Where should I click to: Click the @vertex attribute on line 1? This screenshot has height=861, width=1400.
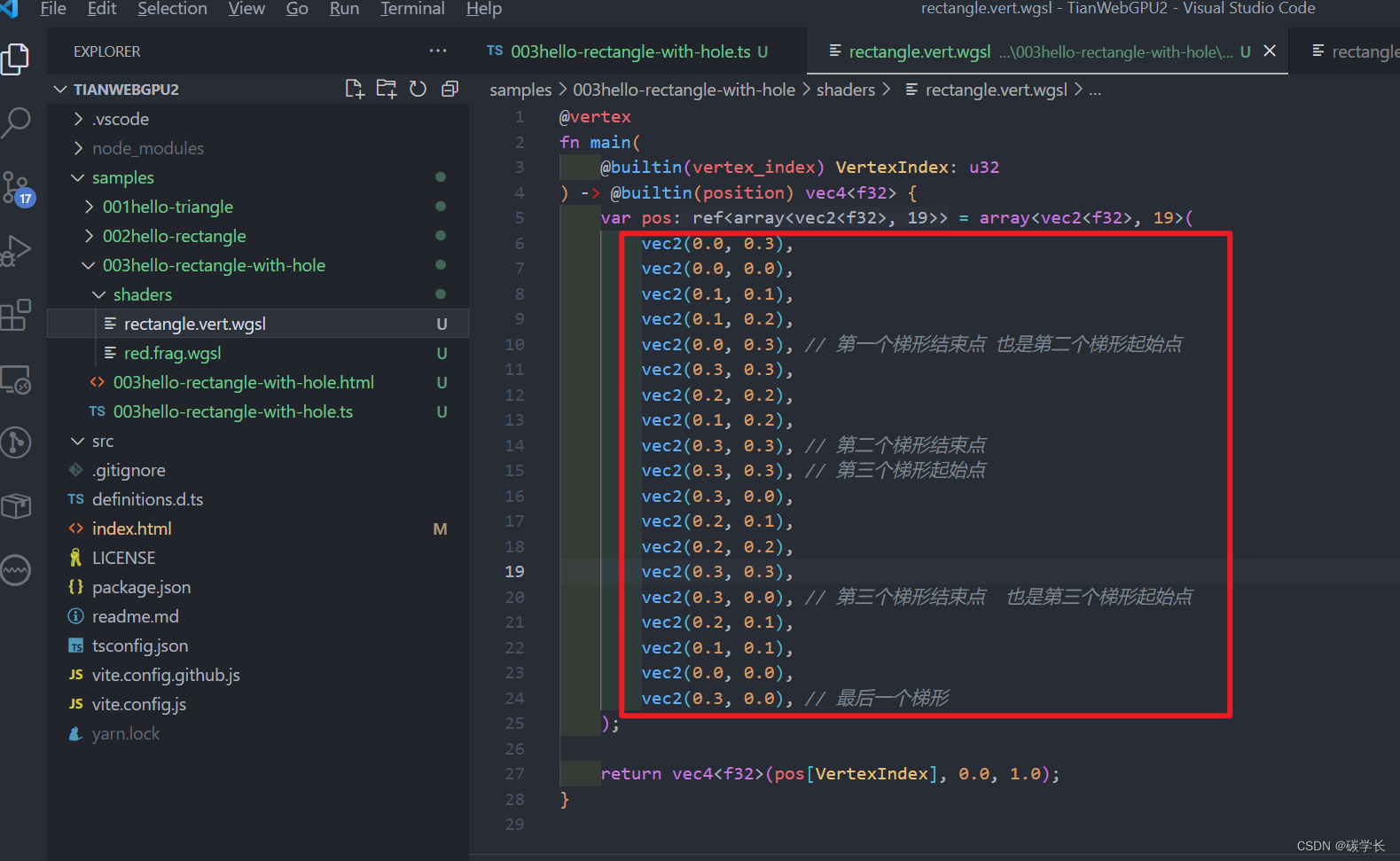pos(595,117)
